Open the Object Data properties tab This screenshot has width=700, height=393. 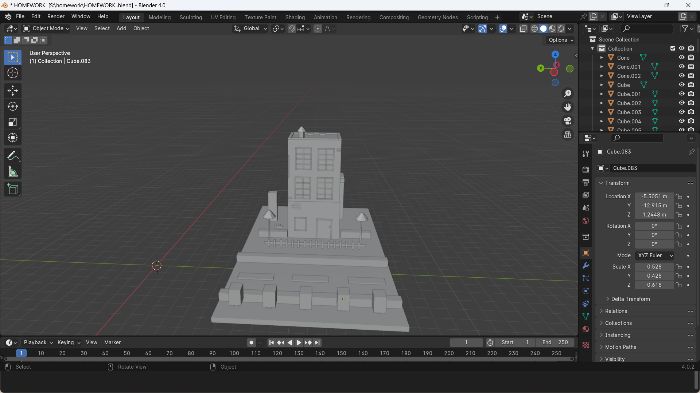tap(586, 316)
